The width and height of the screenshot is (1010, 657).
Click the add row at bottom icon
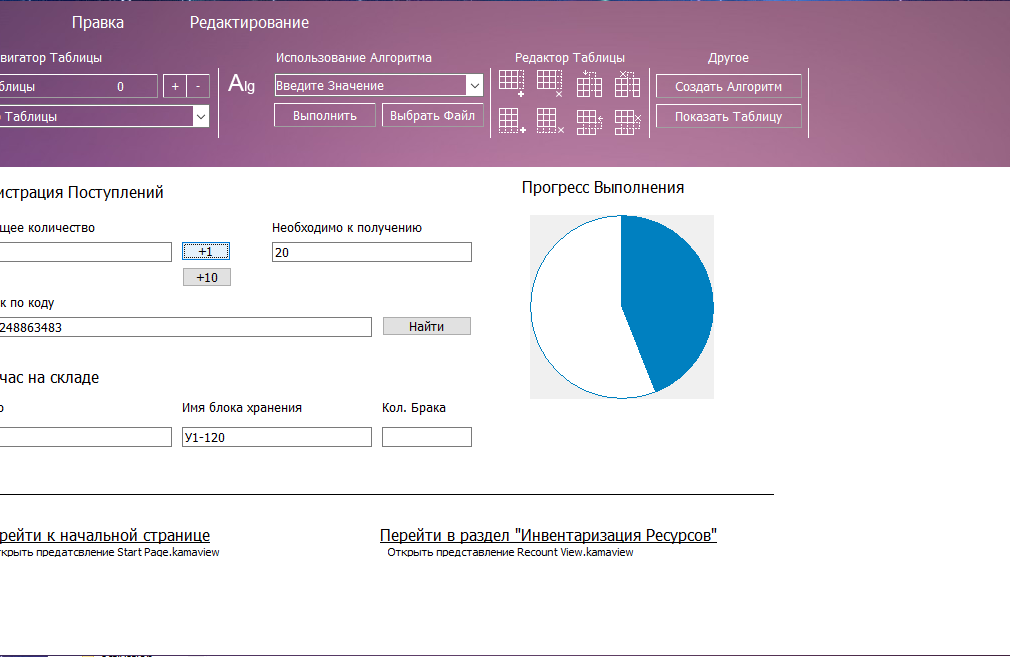[512, 120]
